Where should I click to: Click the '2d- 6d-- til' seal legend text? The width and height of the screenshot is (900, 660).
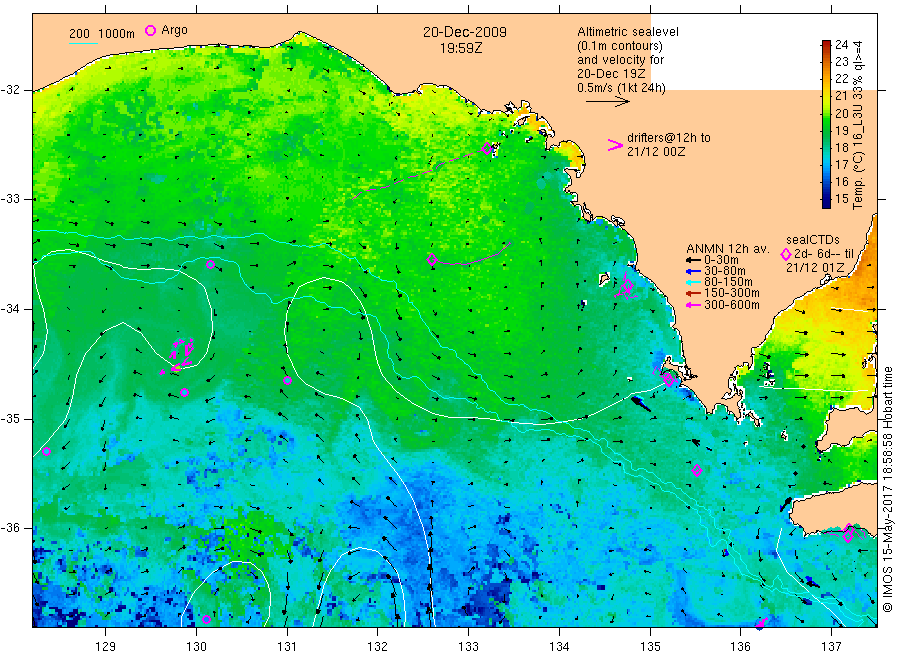824,254
